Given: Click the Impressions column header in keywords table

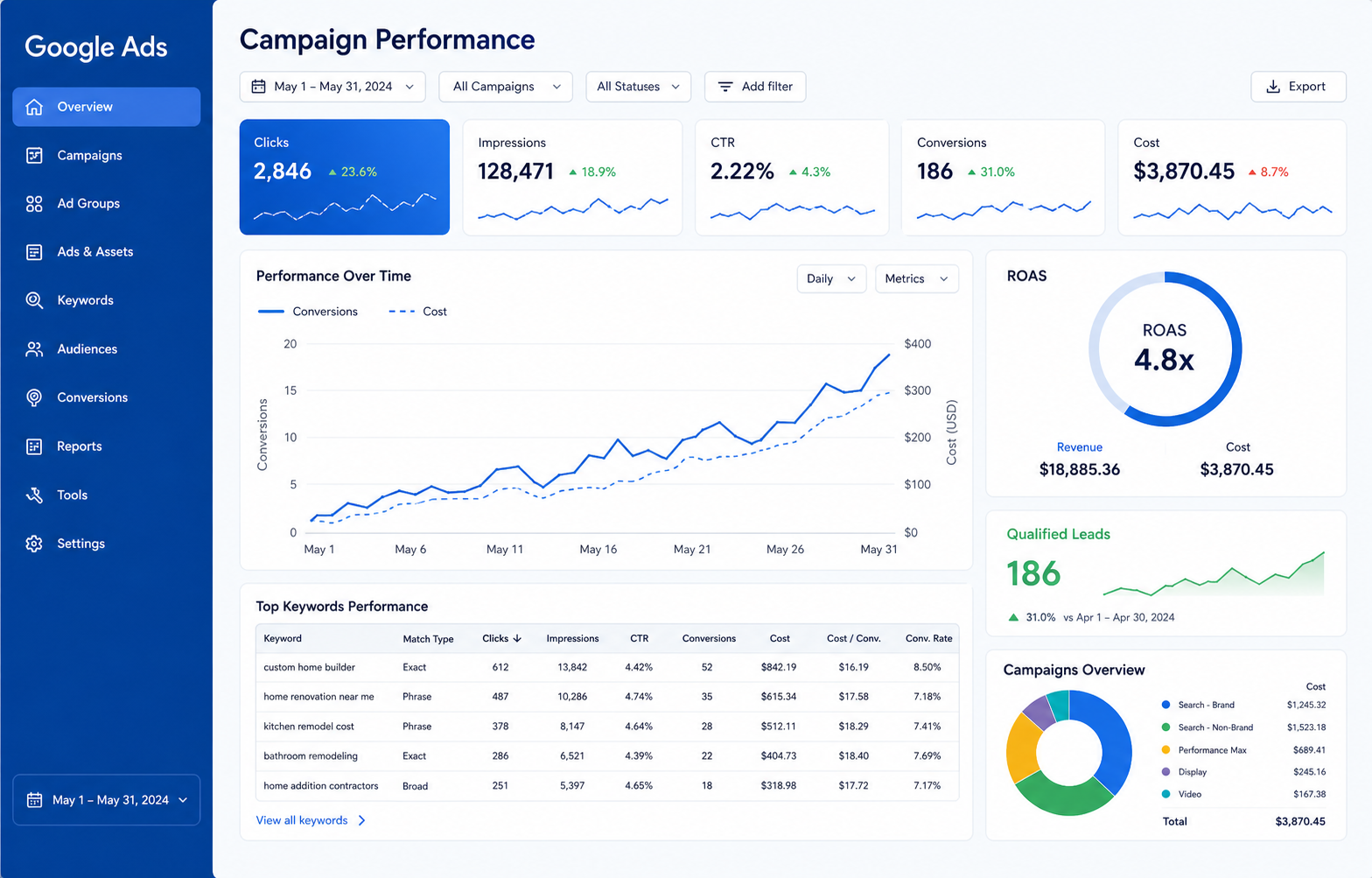Looking at the screenshot, I should point(573,638).
